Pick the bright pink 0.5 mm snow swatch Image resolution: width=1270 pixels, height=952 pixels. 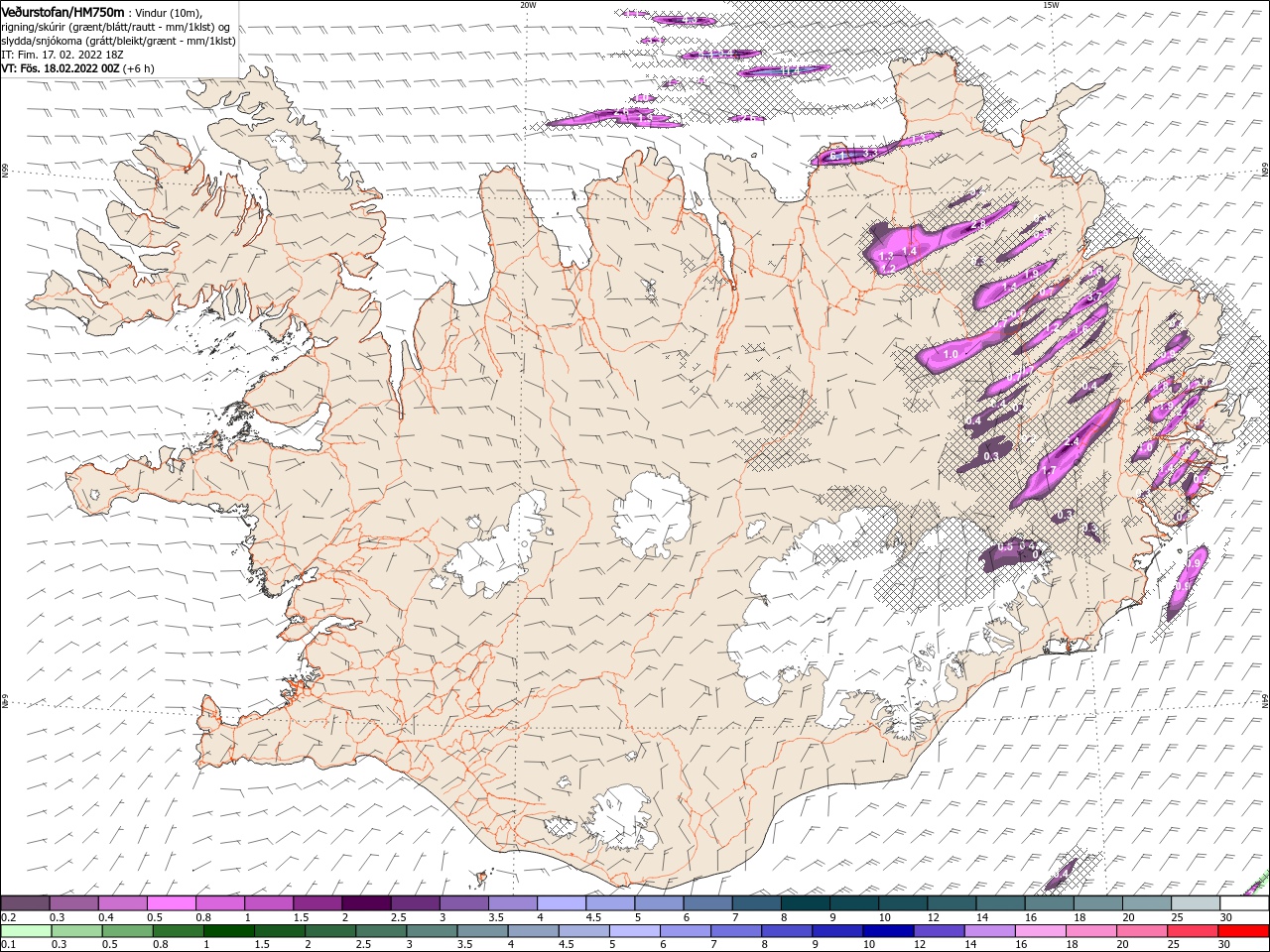(172, 903)
